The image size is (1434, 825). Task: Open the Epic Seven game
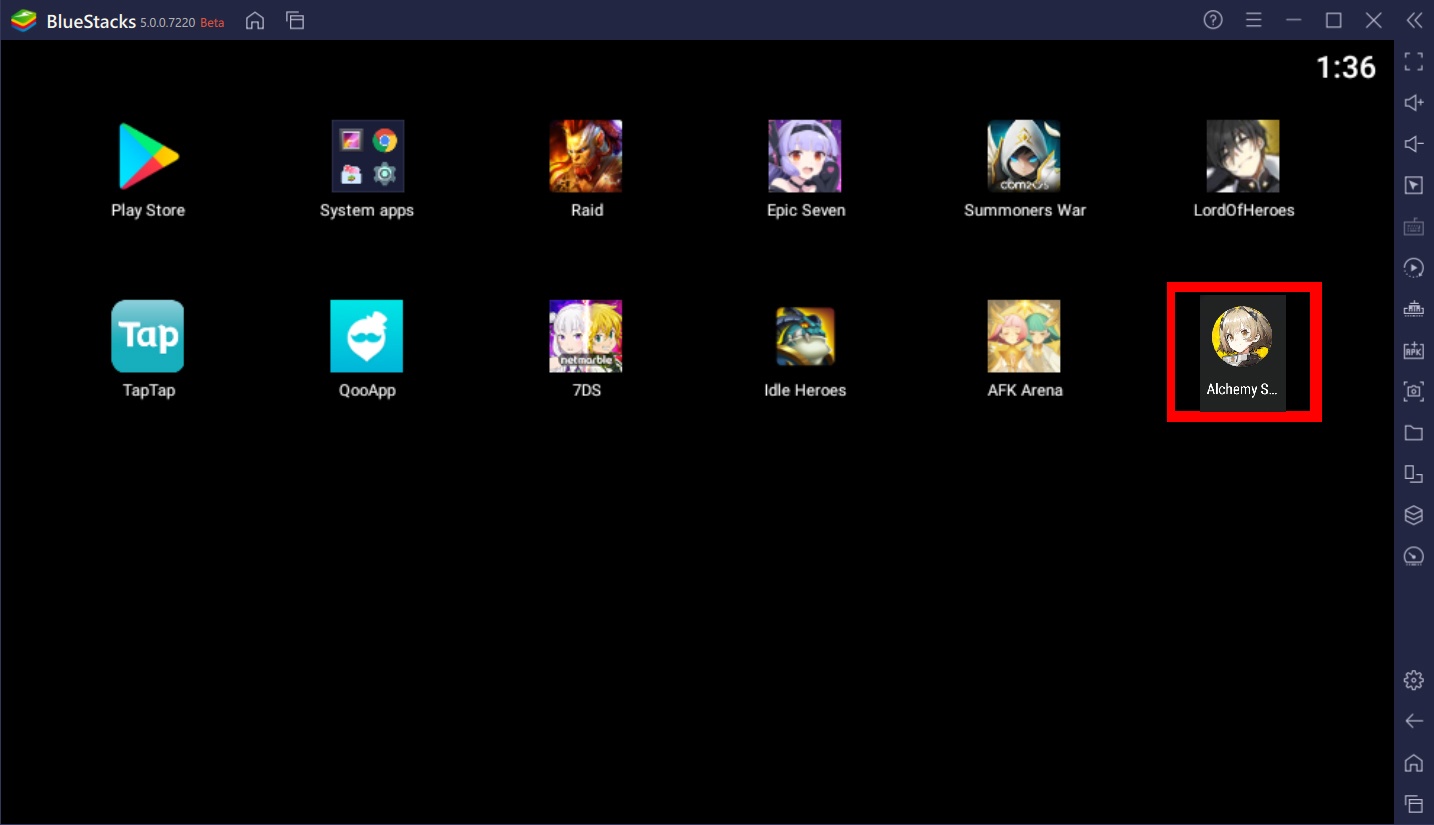(x=805, y=157)
